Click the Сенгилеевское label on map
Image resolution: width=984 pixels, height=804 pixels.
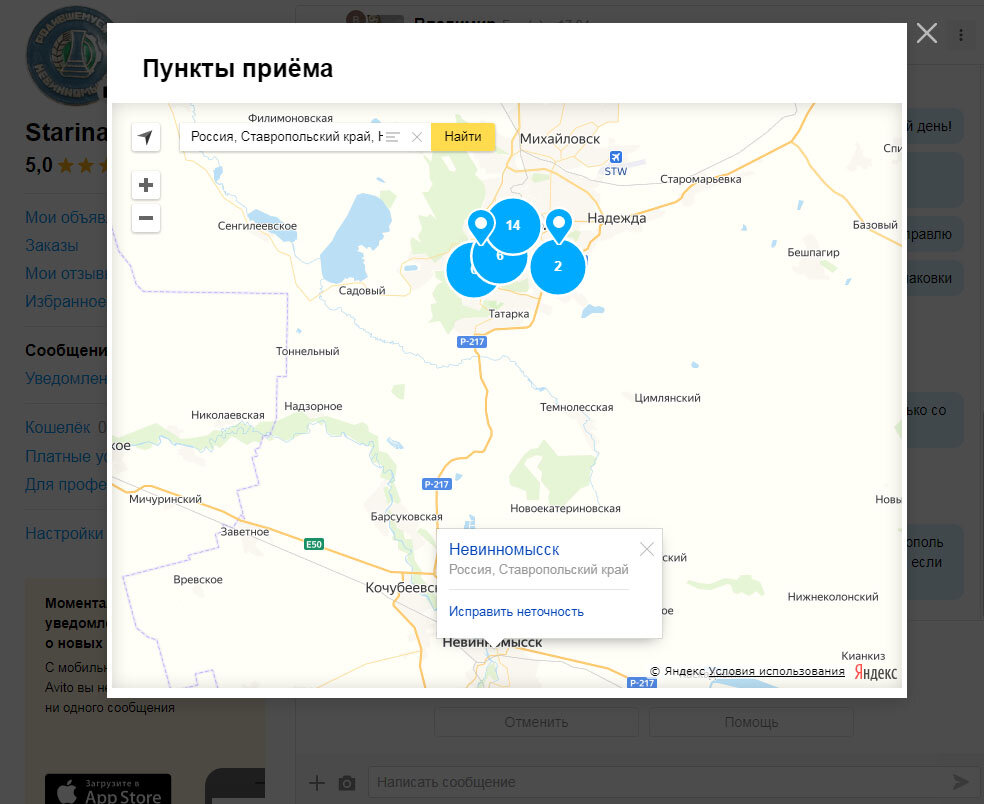(x=257, y=226)
